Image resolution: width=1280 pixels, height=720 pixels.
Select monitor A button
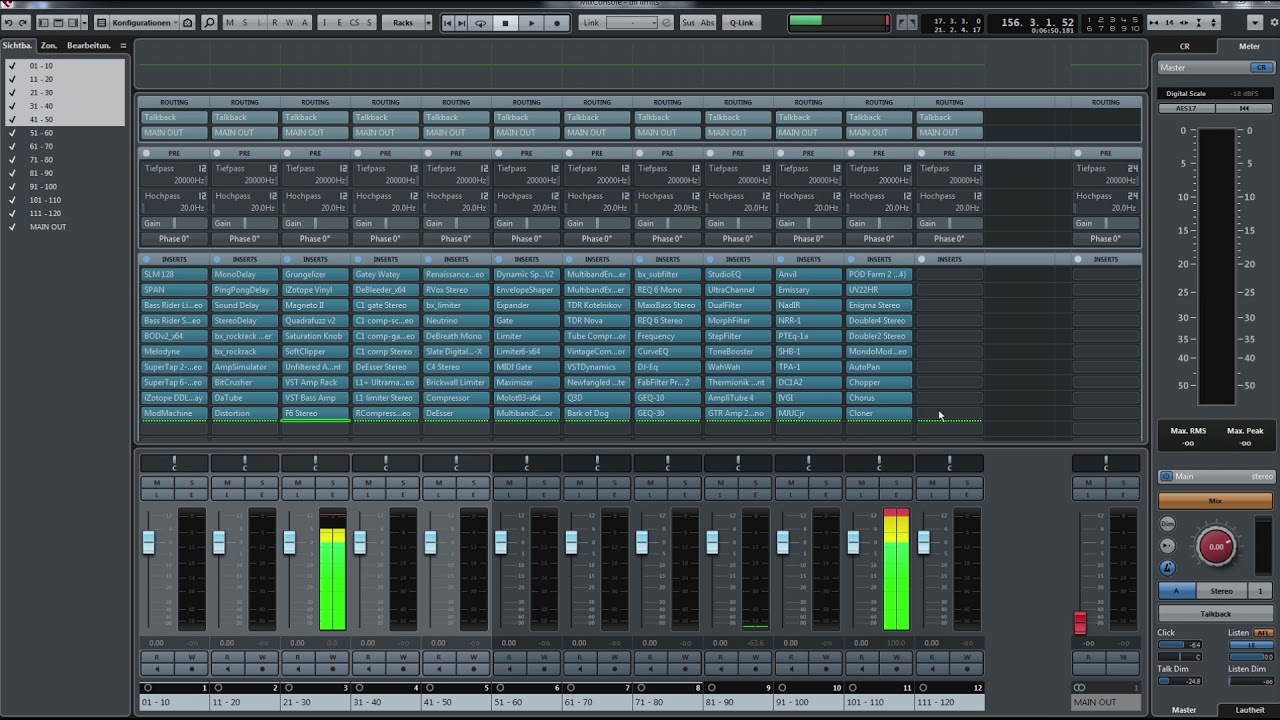1176,591
